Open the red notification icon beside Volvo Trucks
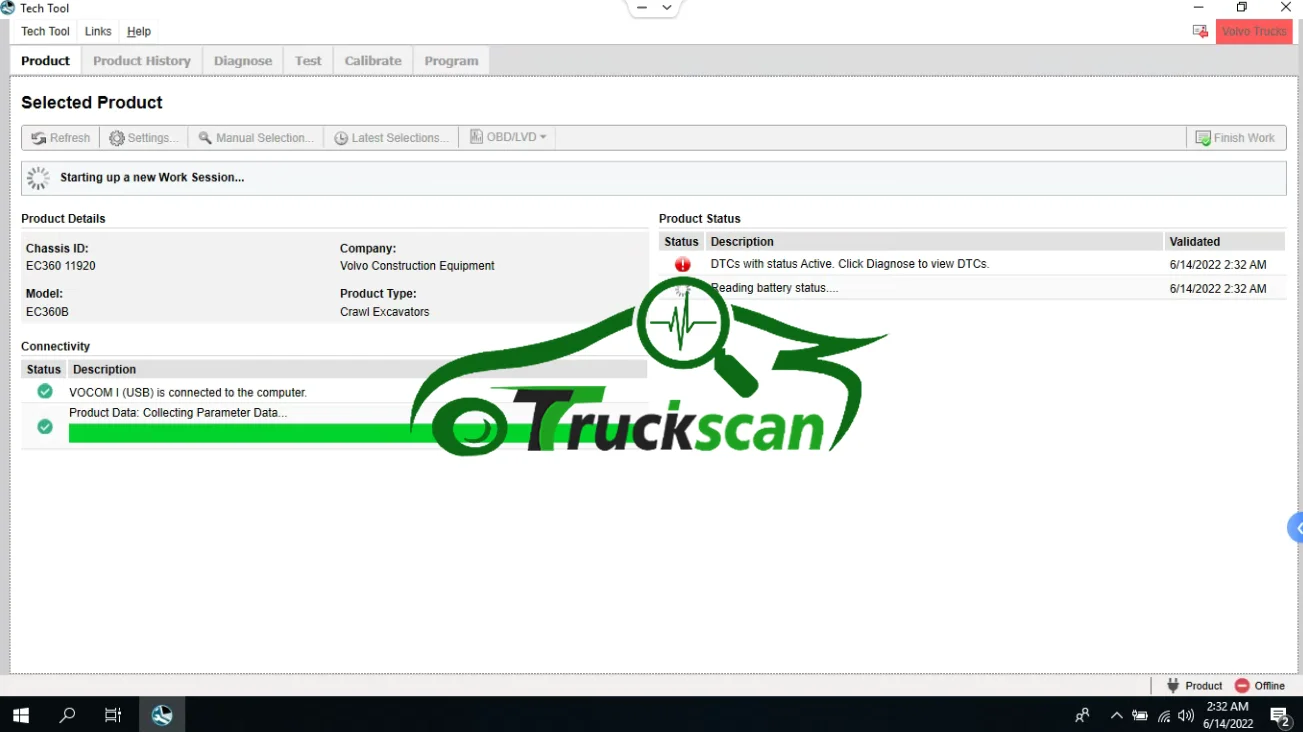This screenshot has width=1303, height=732. click(1200, 32)
